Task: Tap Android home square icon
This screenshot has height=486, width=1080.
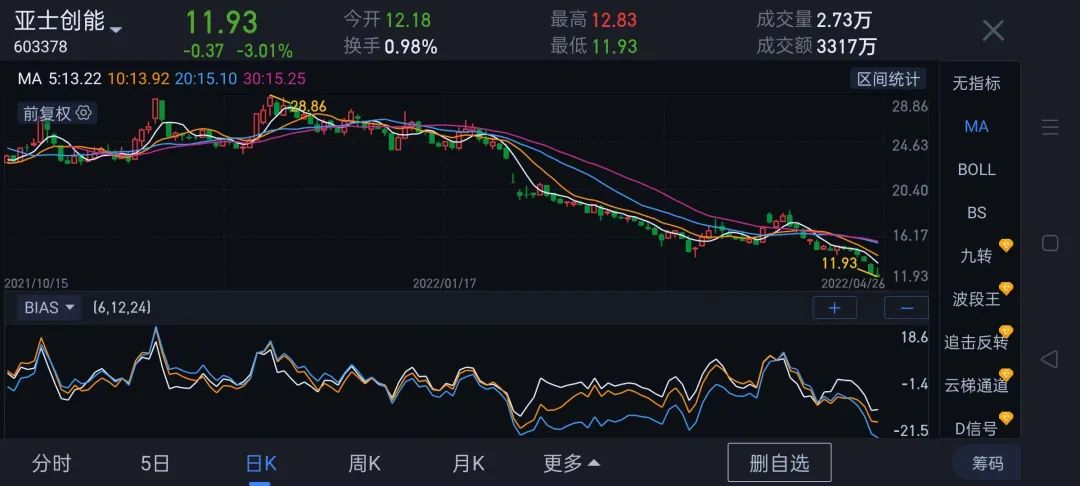Action: tap(1050, 243)
